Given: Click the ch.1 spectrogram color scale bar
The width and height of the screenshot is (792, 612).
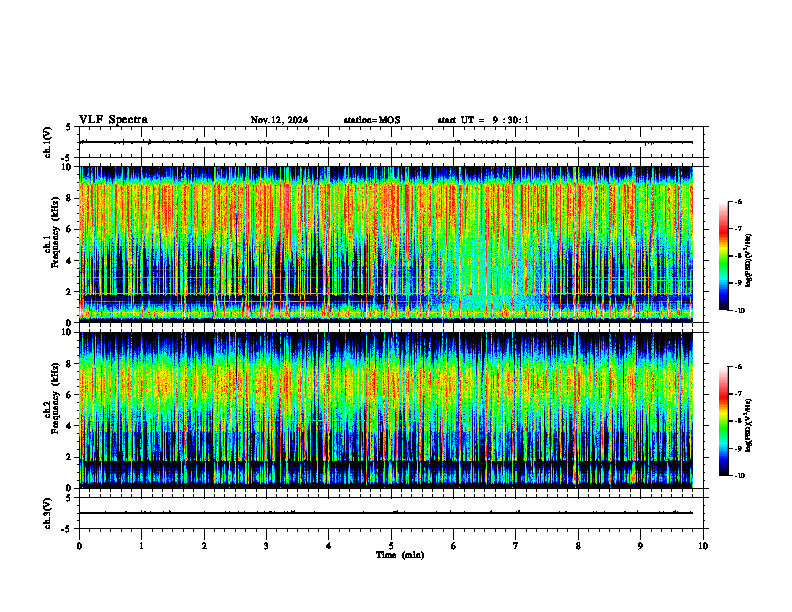Looking at the screenshot, I should 724,256.
